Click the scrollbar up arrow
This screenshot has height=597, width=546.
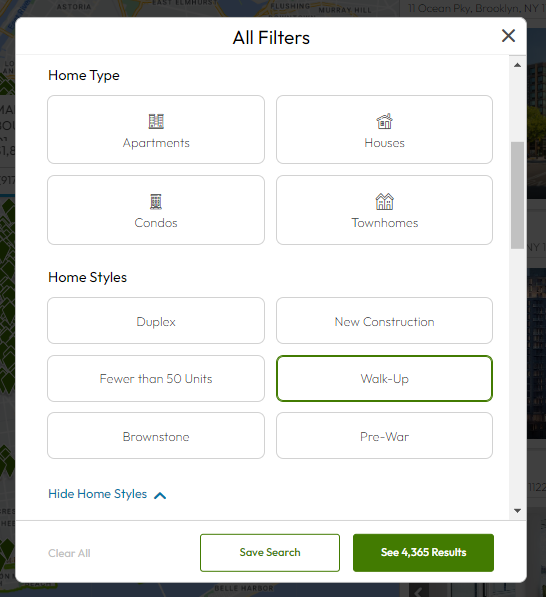(517, 65)
